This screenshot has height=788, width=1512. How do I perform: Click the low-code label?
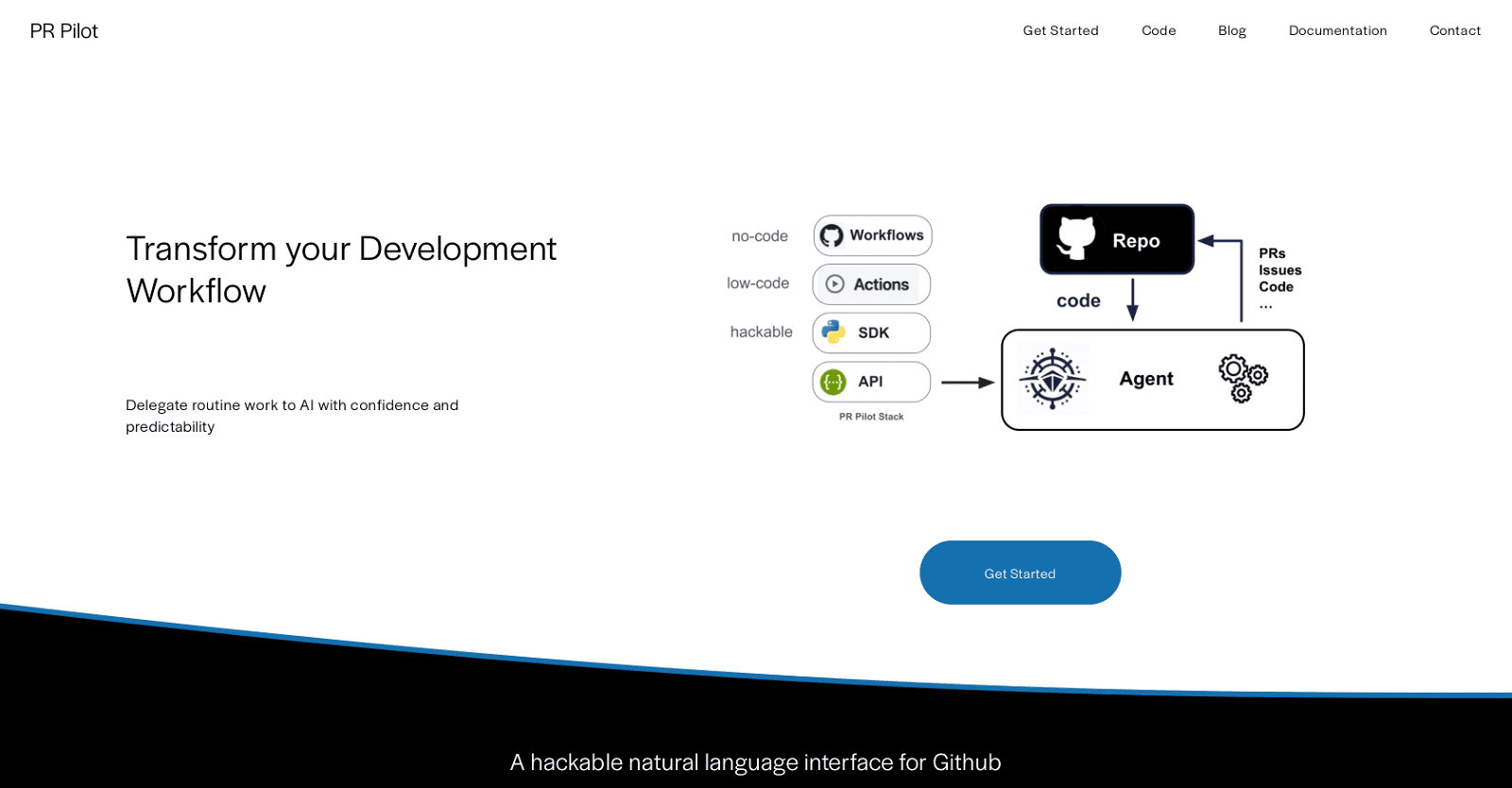pyautogui.click(x=758, y=283)
